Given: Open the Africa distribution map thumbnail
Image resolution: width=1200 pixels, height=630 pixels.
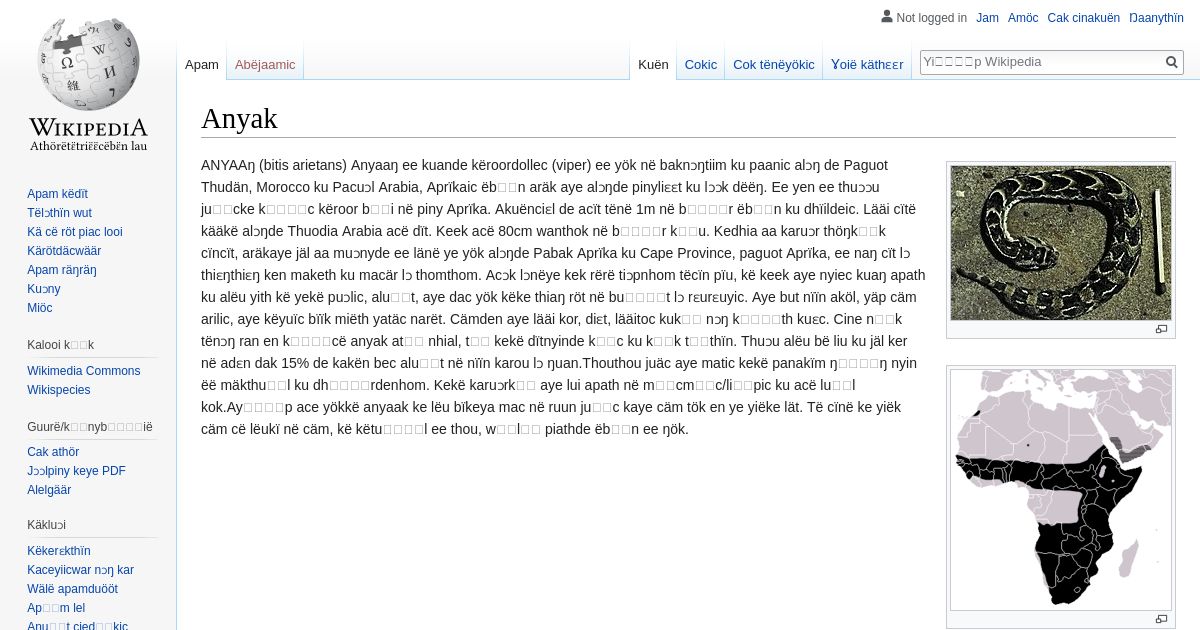Looking at the screenshot, I should coord(1061,490).
